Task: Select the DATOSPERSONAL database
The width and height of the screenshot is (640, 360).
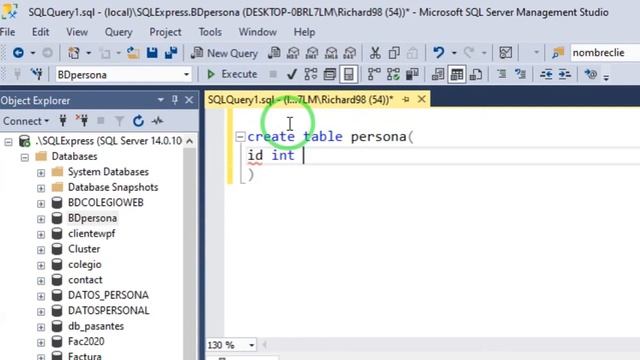Action: pos(109,311)
